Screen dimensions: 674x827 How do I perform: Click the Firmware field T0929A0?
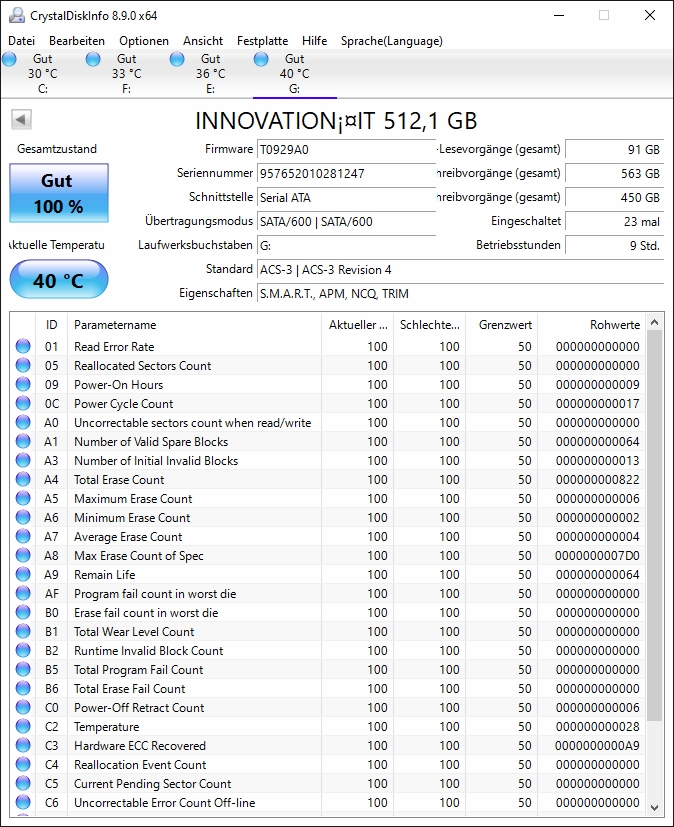[346, 149]
